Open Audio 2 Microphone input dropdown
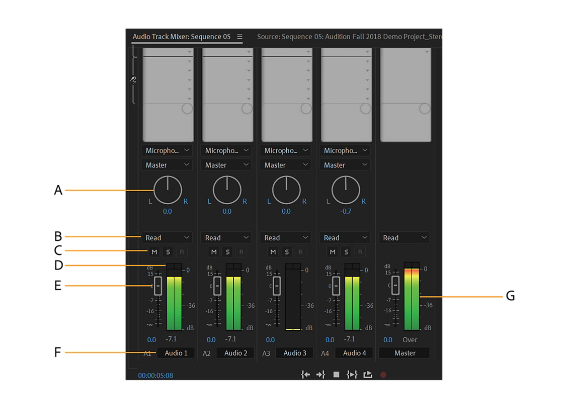This screenshot has height=396, width=562. click(x=226, y=151)
